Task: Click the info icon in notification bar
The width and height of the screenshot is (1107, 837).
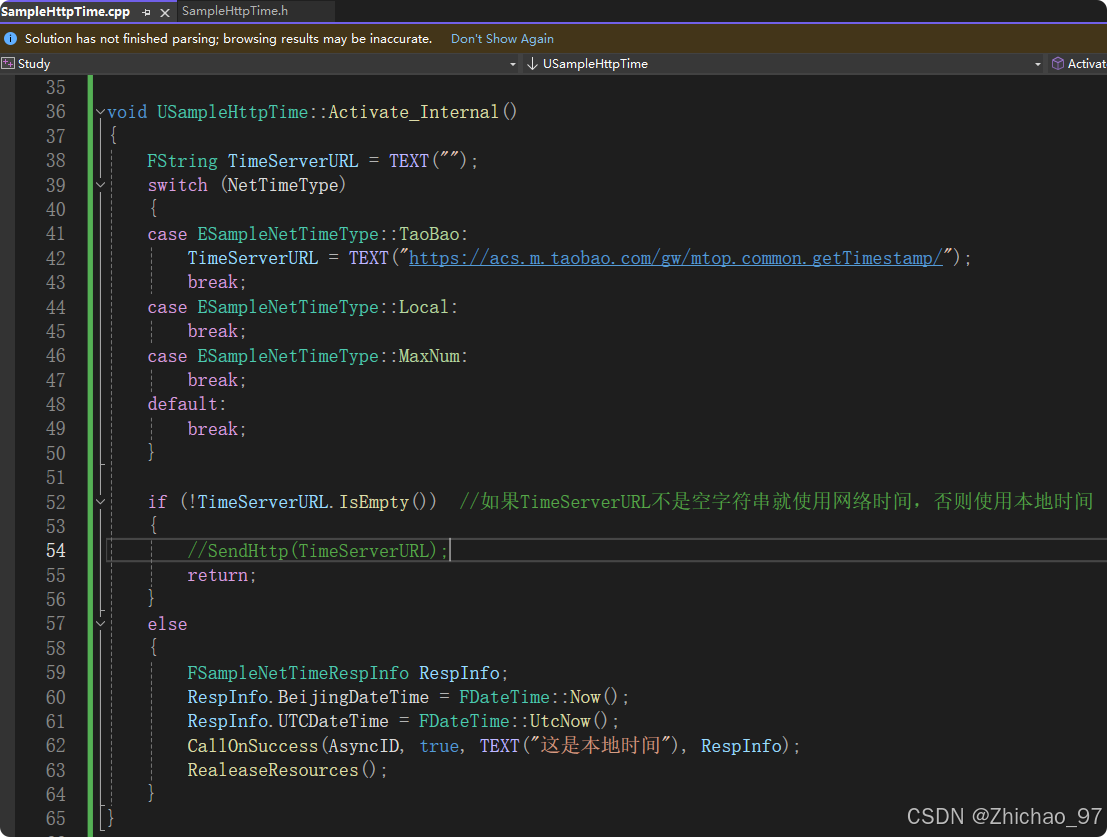Action: click(11, 38)
